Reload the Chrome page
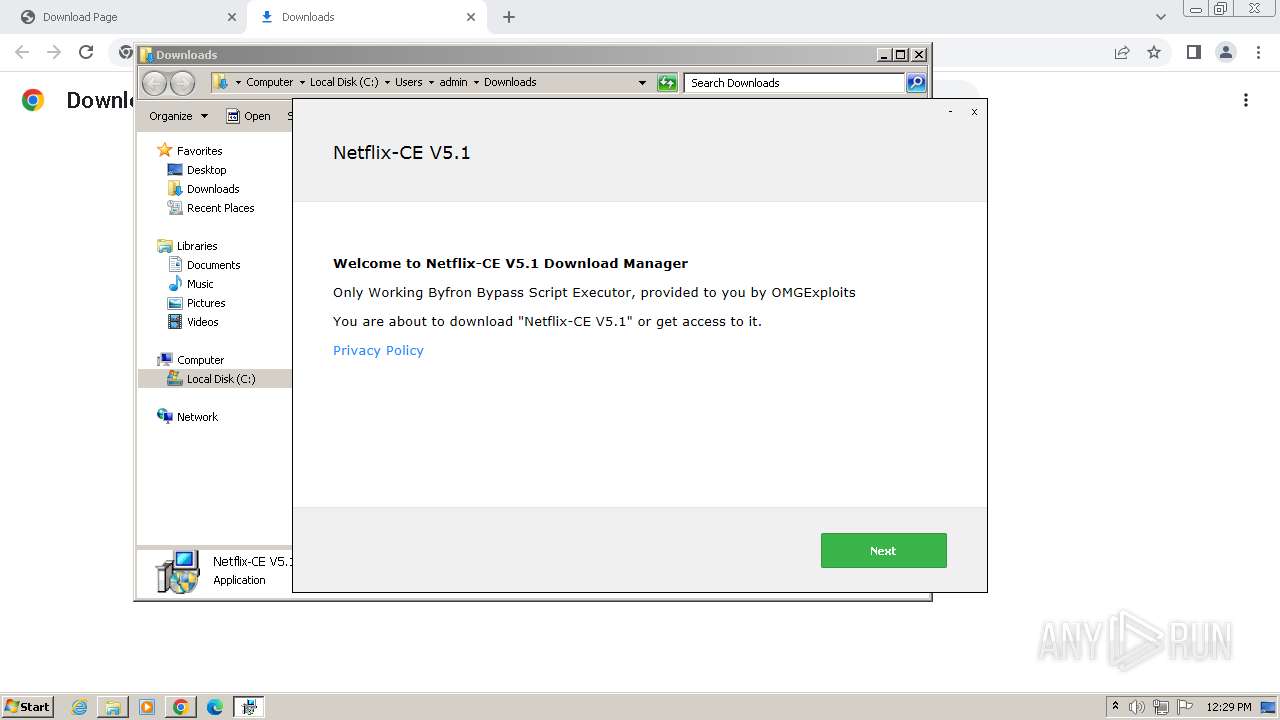The width and height of the screenshot is (1280, 720). click(x=86, y=52)
